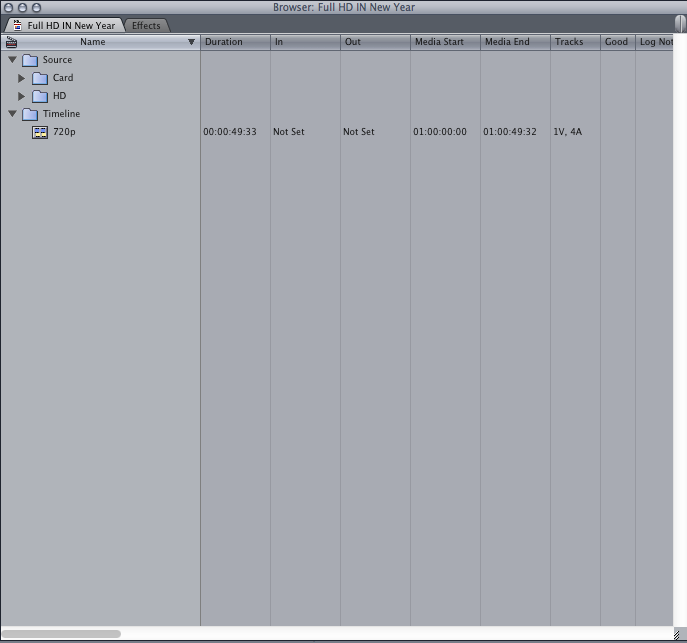687x643 pixels.
Task: Click the Media End column header
Action: [516, 42]
